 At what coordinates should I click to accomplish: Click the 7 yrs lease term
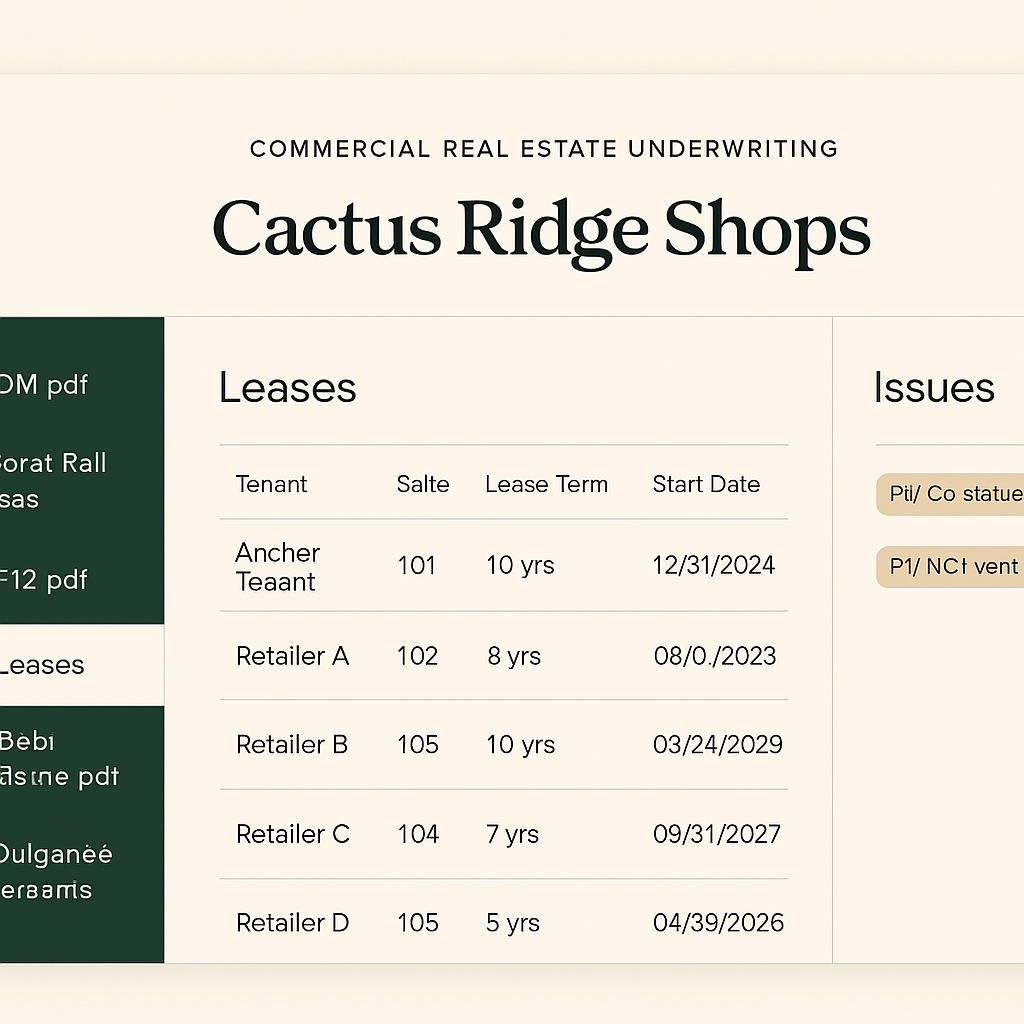point(513,835)
